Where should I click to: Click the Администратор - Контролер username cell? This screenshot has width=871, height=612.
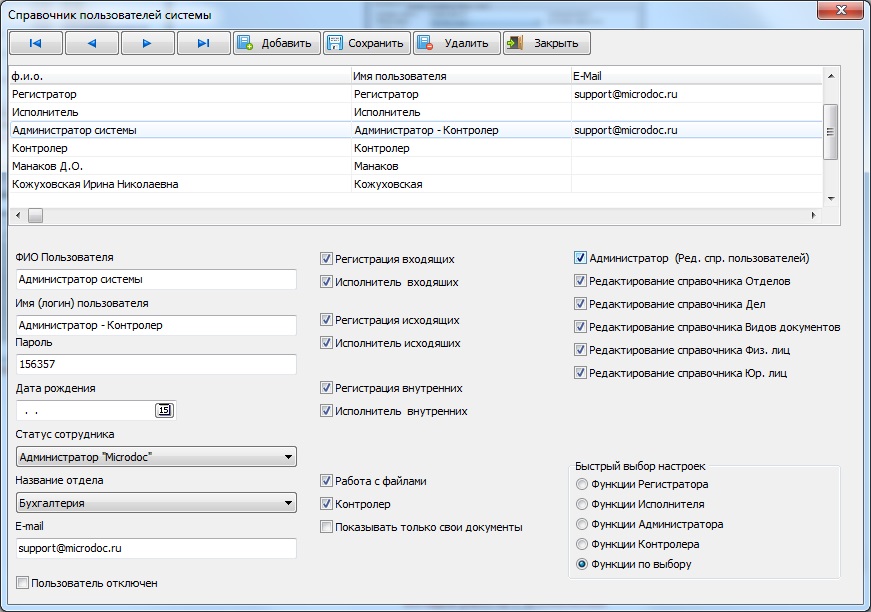[462, 131]
